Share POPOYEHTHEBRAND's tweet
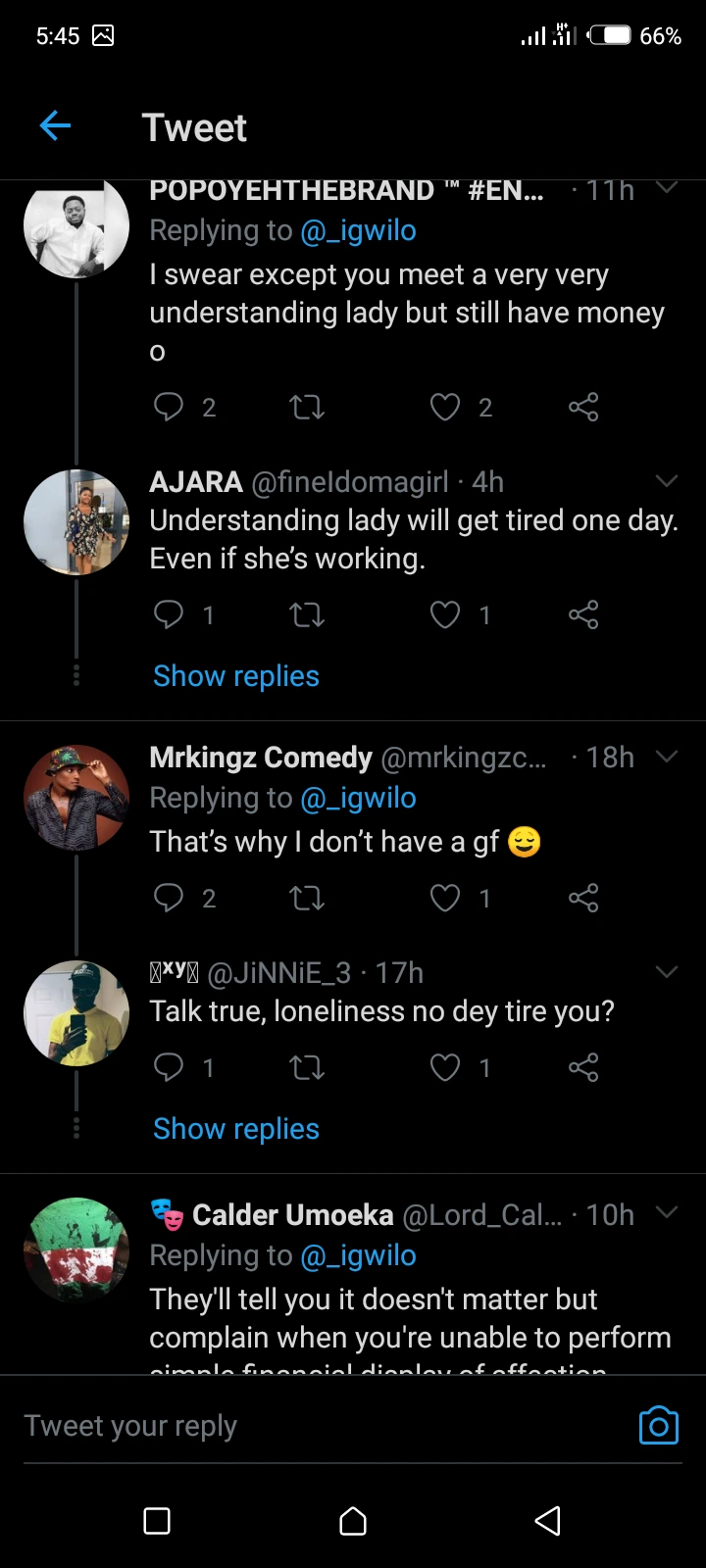The image size is (706, 1568). 583,407
